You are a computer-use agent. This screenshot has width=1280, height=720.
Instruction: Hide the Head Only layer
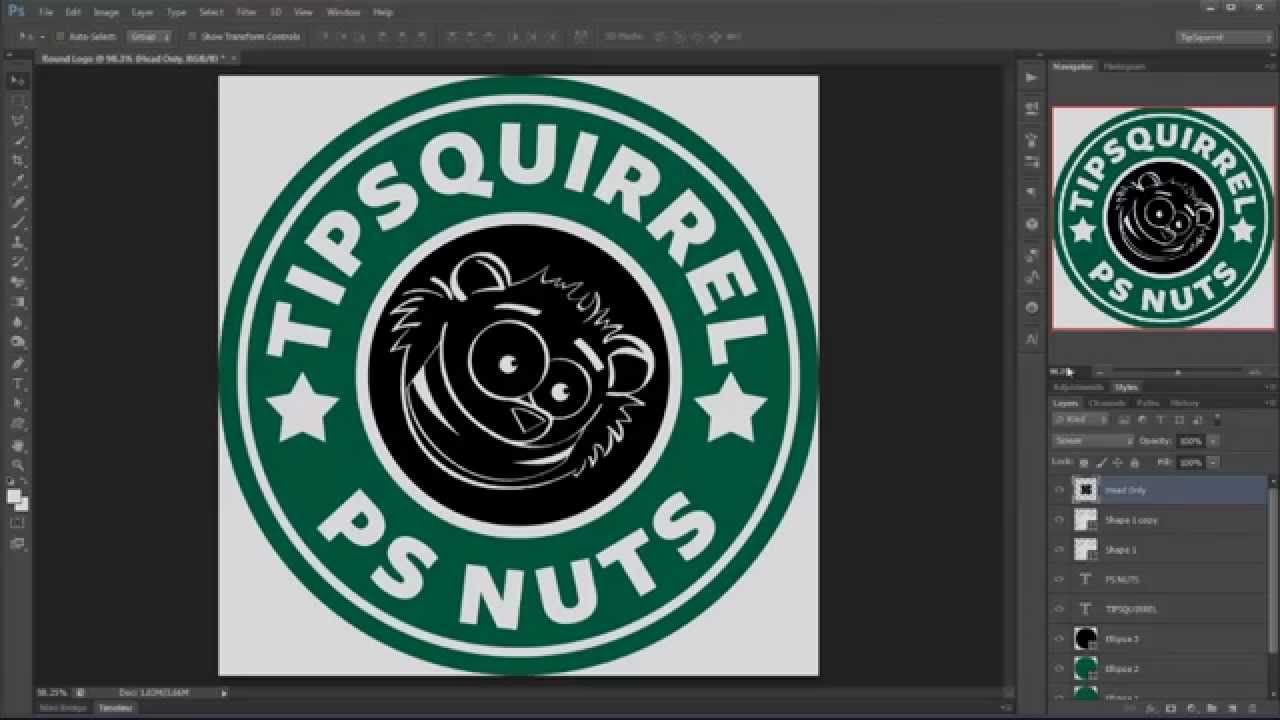1060,490
